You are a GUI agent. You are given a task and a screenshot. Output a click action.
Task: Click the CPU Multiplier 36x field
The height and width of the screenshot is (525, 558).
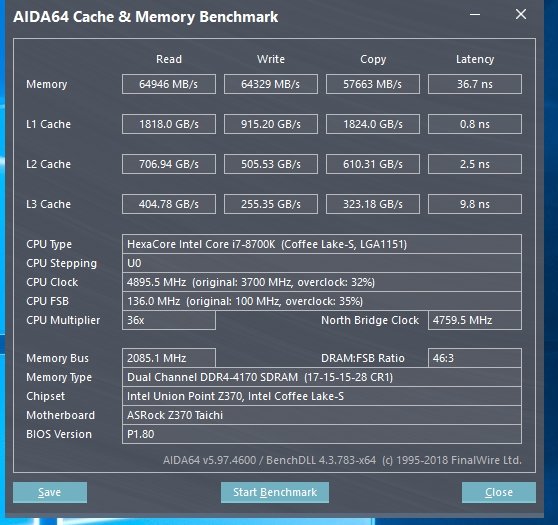pos(169,320)
